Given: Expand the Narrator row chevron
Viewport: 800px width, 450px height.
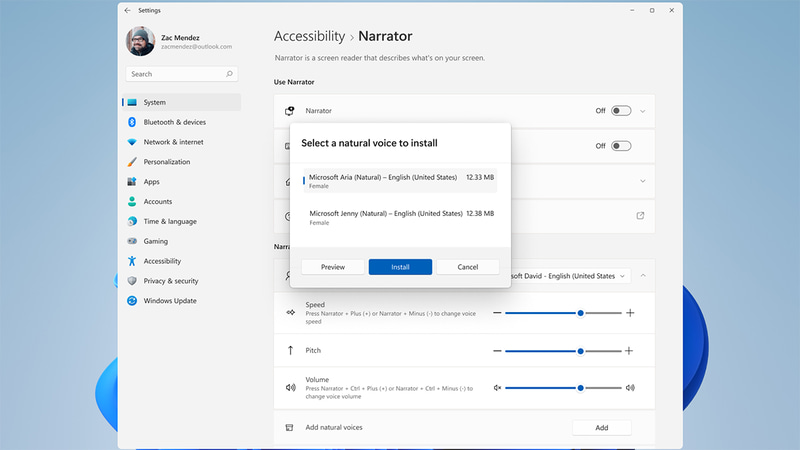Looking at the screenshot, I should [643, 111].
